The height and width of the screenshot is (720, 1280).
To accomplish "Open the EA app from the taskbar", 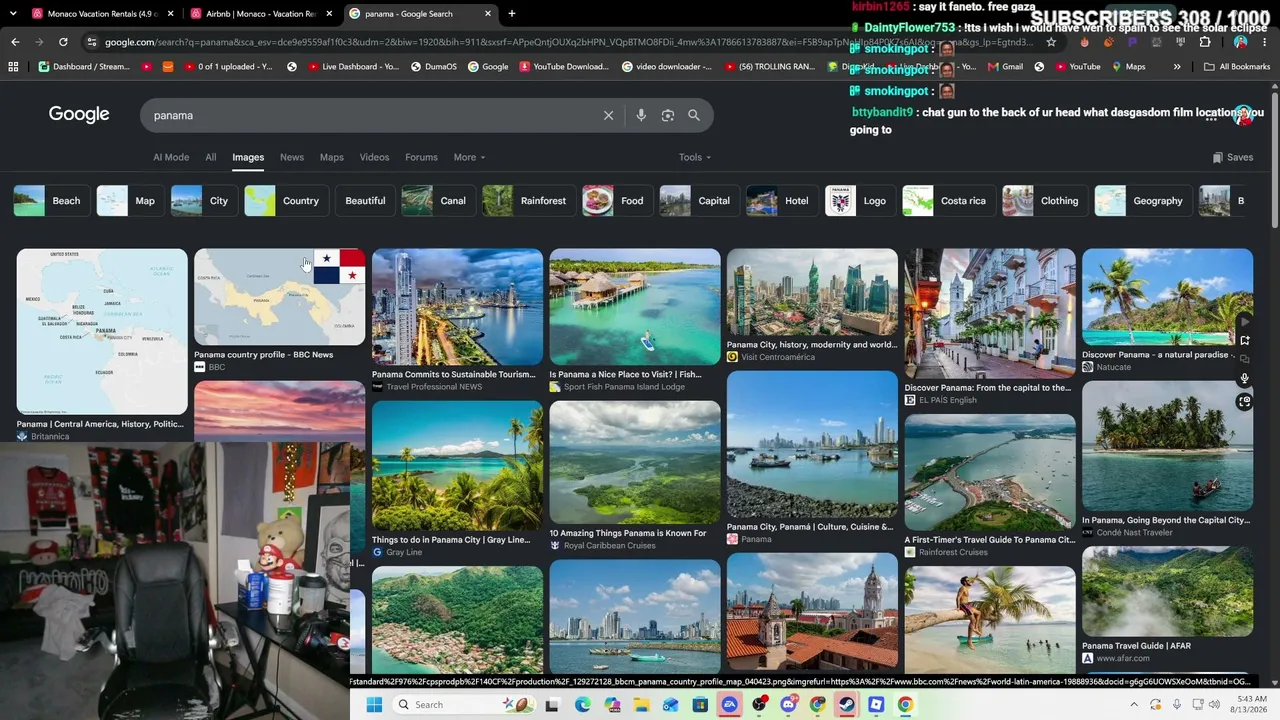I will [729, 705].
